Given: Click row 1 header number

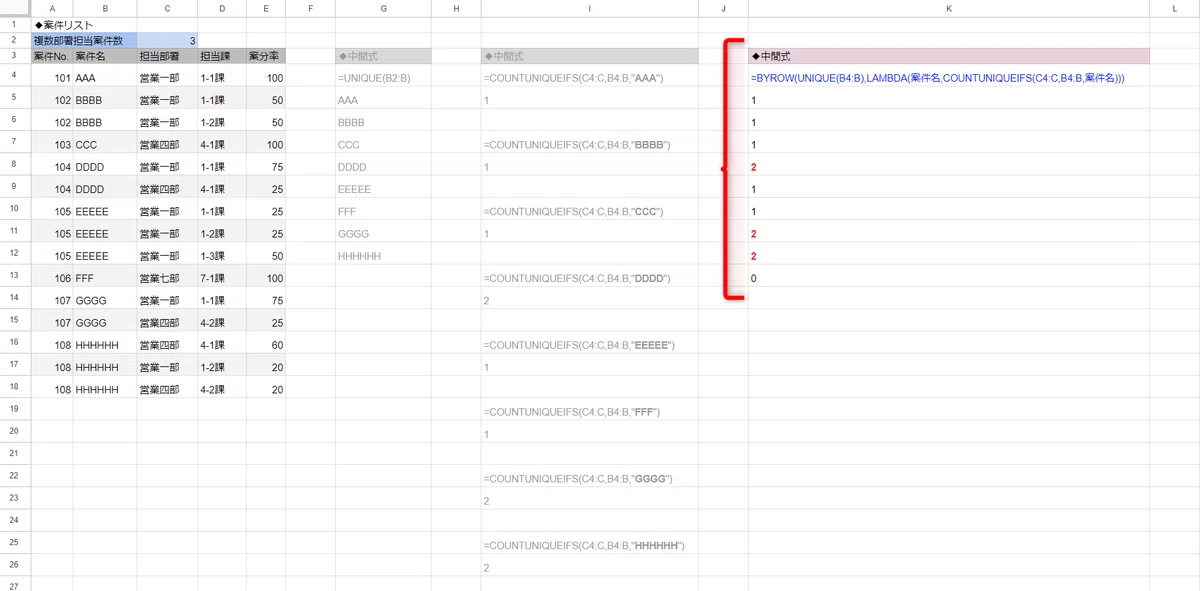Looking at the screenshot, I should (x=15, y=24).
